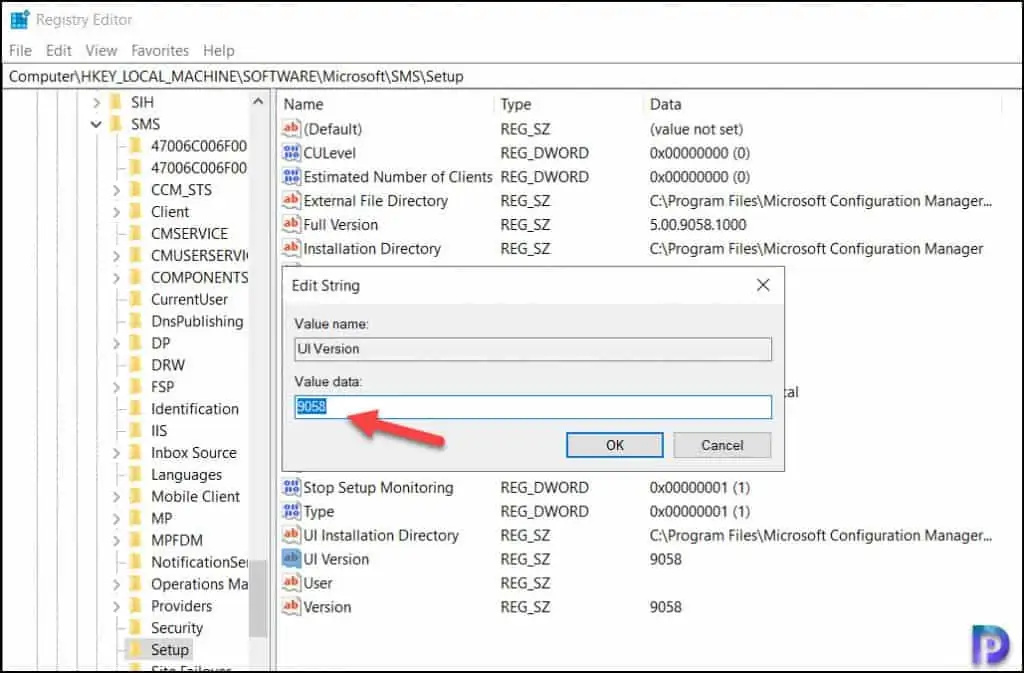Screen dimensions: 1024x673
Task: Select the Installation Directory value icon
Action: (291, 249)
